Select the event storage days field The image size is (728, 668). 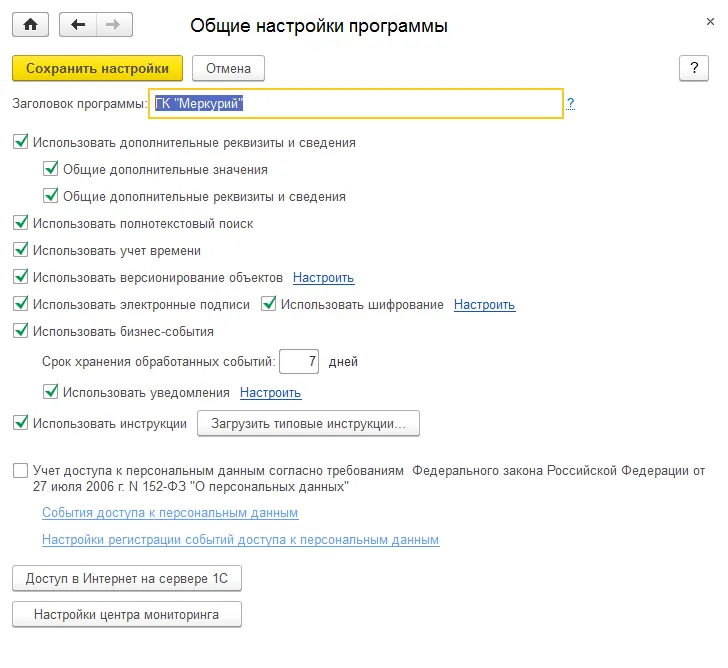[299, 361]
